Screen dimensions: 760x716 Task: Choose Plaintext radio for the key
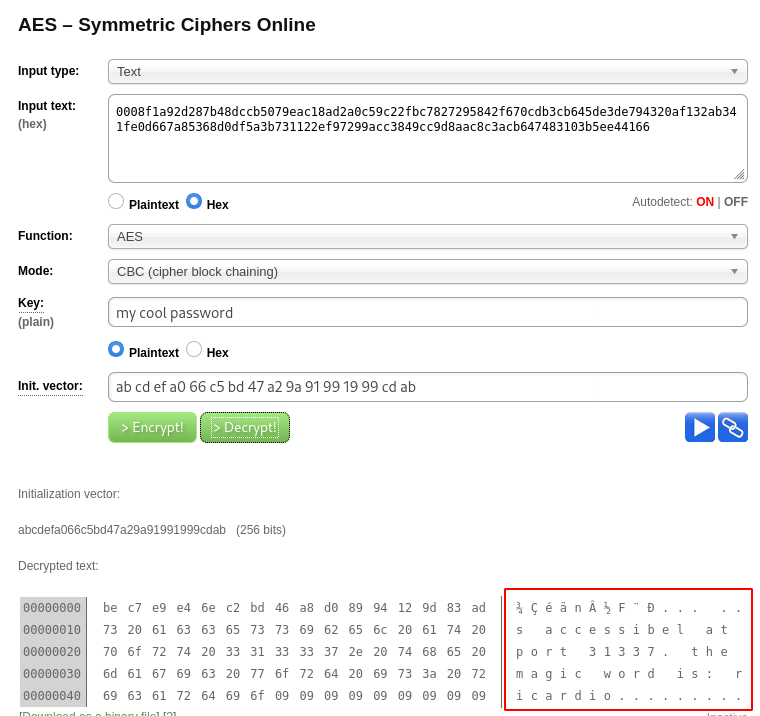coord(116,349)
